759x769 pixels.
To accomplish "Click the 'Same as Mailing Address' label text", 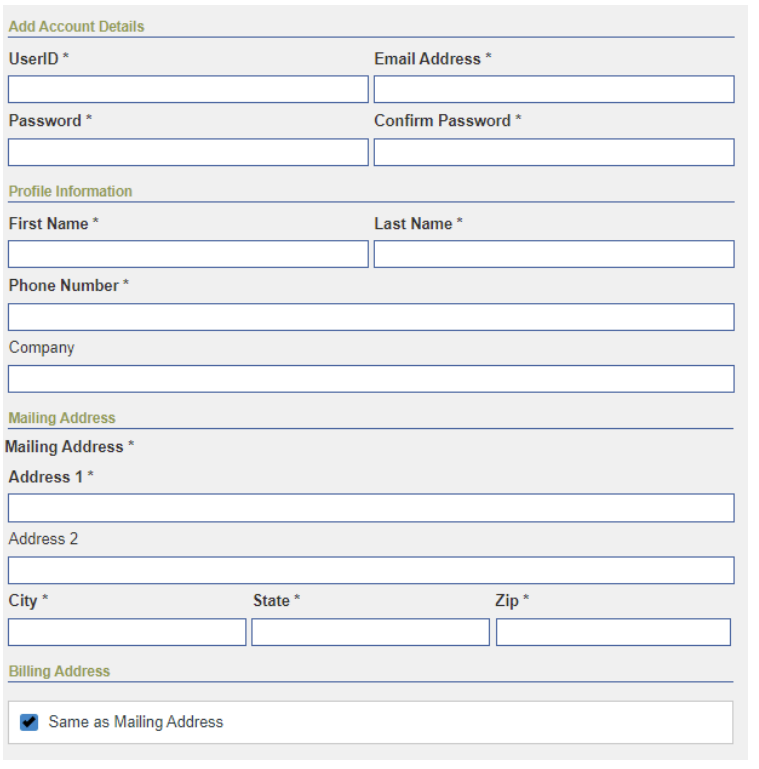I will coord(136,722).
